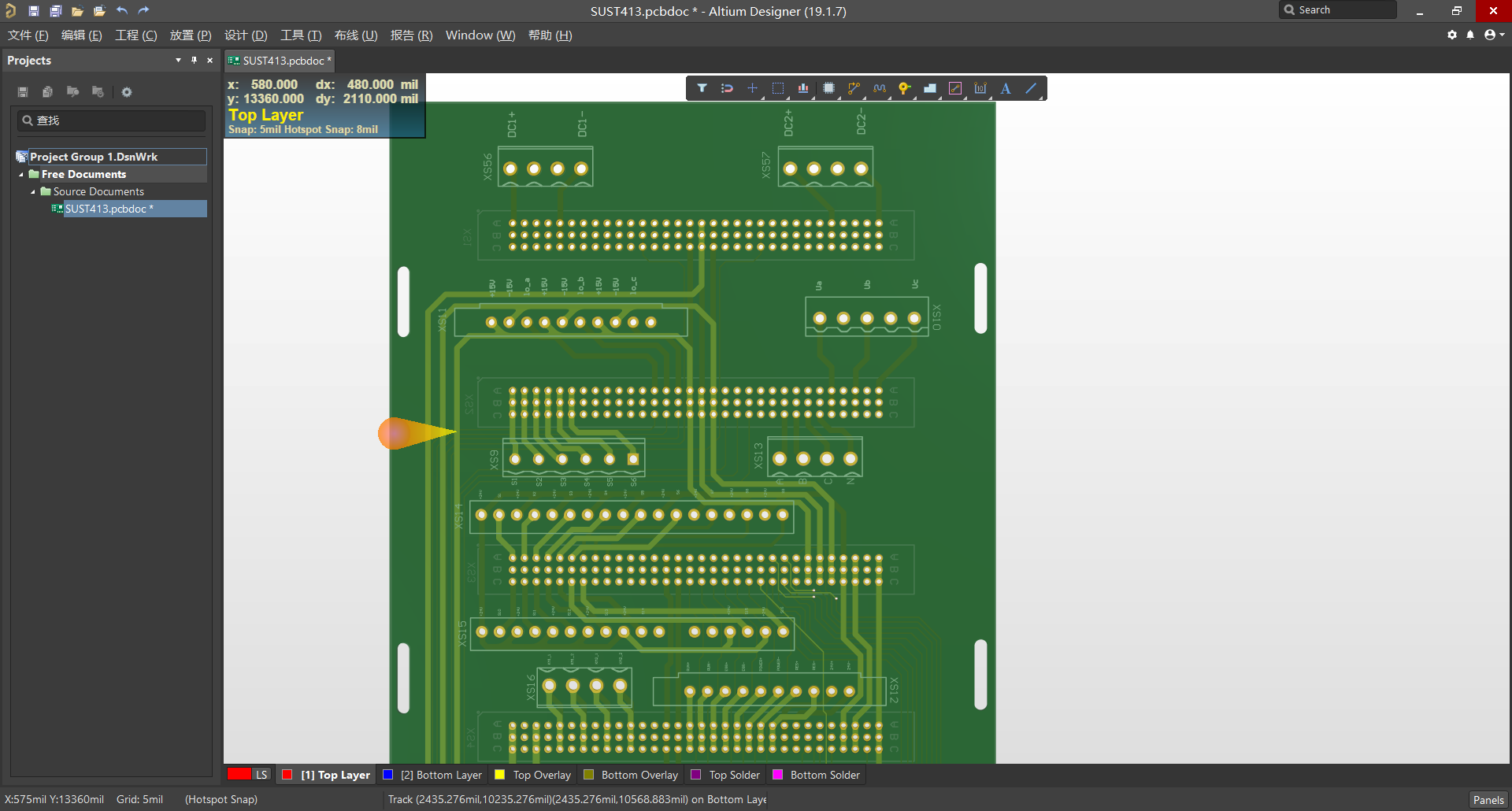Switch to SUST413.pcbdoc document tab
Screen dimensions: 1512x811
(280, 61)
